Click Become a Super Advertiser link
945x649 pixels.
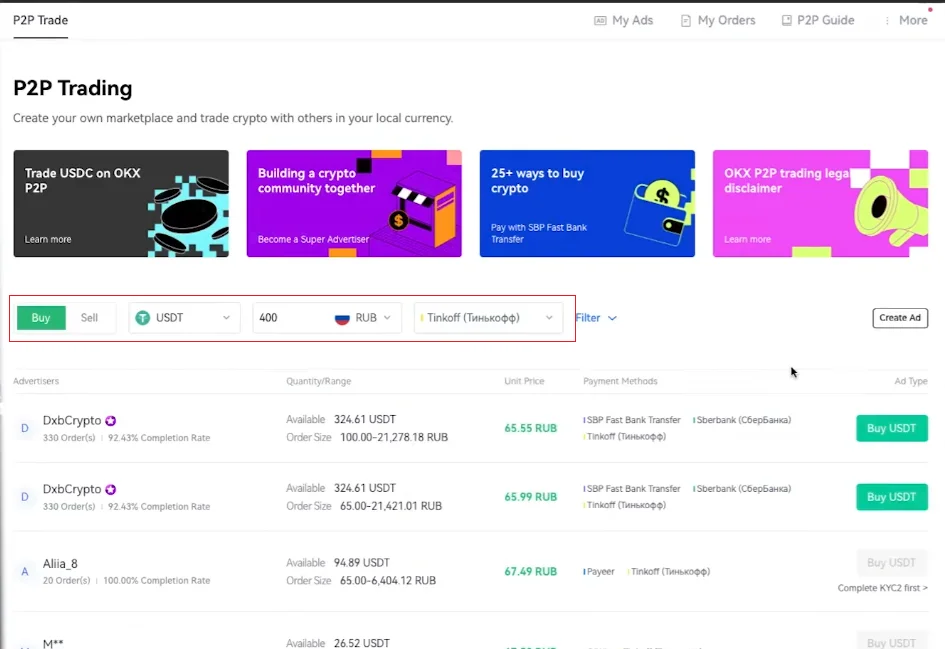point(313,239)
